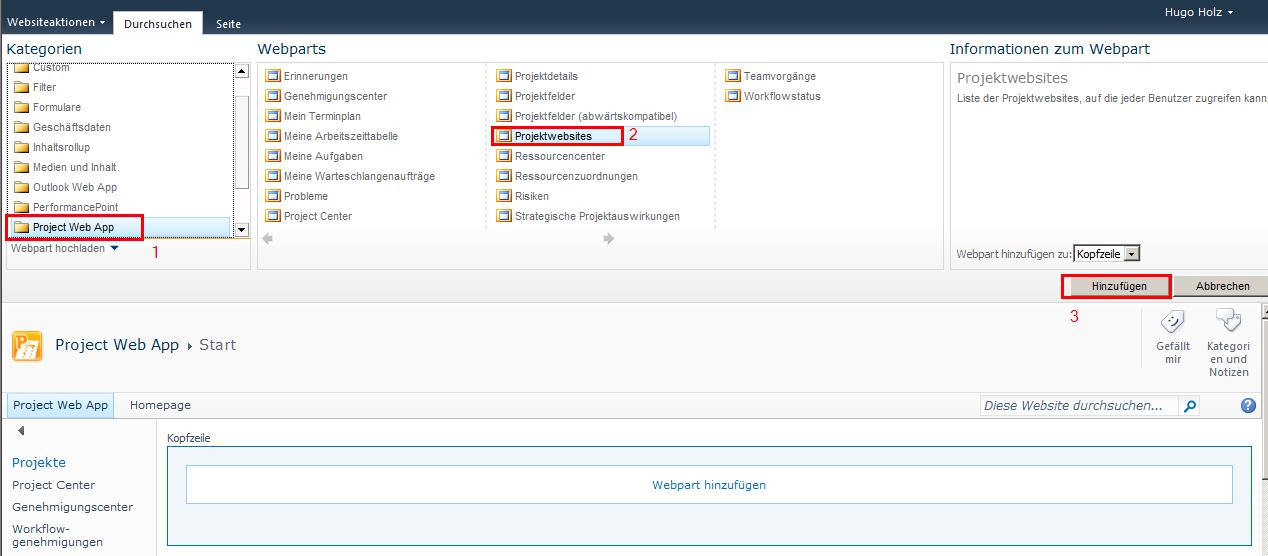The height and width of the screenshot is (556, 1268).
Task: Open Kategorien und Notizen
Action: 1228,343
